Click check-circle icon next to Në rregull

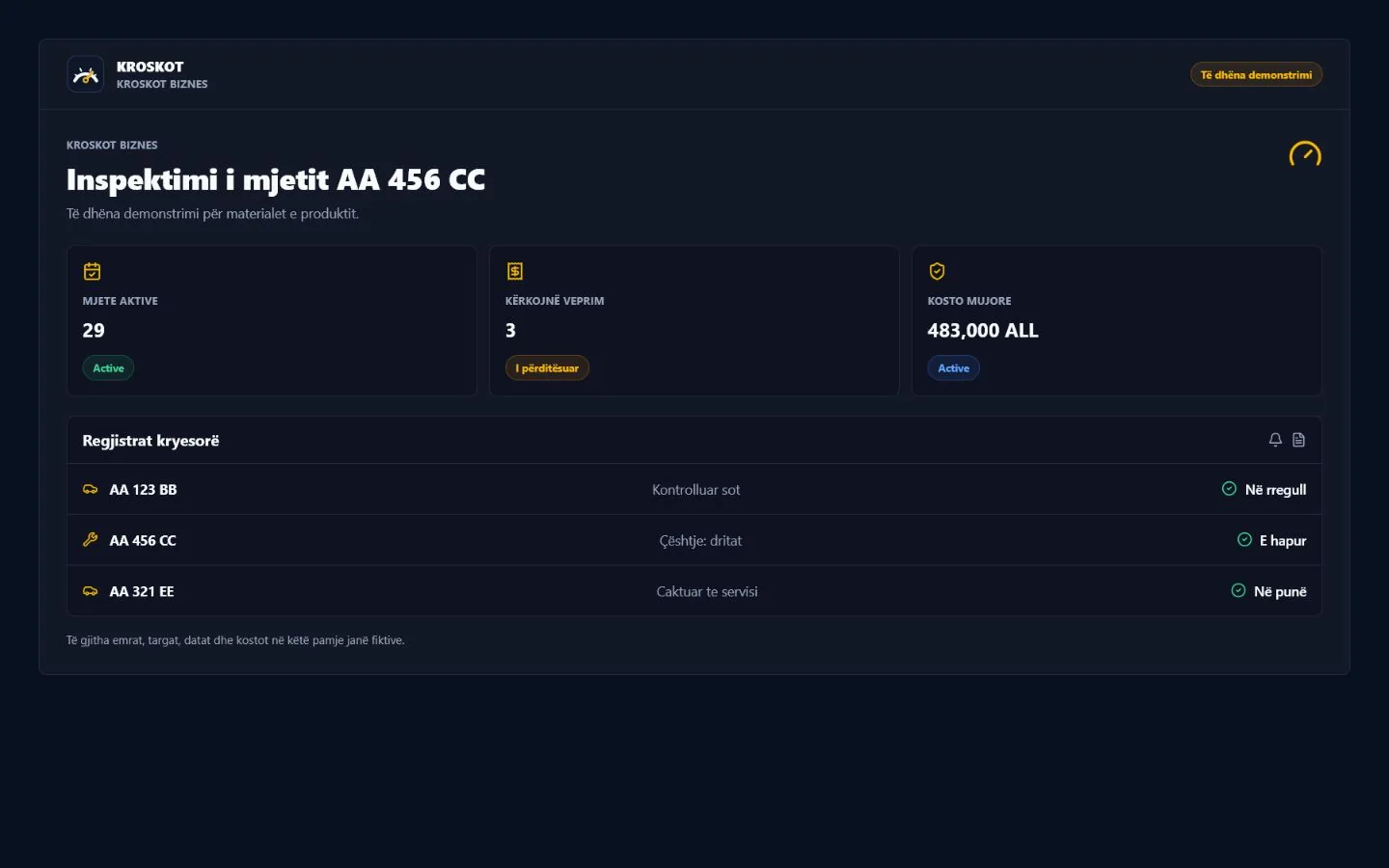click(x=1229, y=489)
